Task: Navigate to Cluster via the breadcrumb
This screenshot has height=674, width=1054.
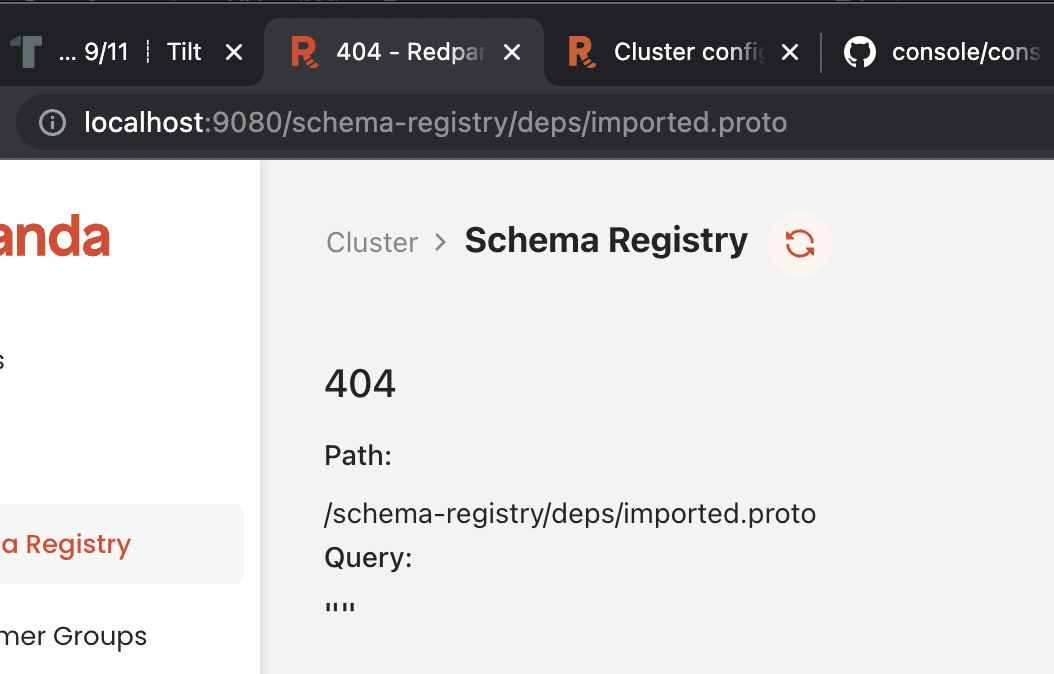Action: [371, 243]
